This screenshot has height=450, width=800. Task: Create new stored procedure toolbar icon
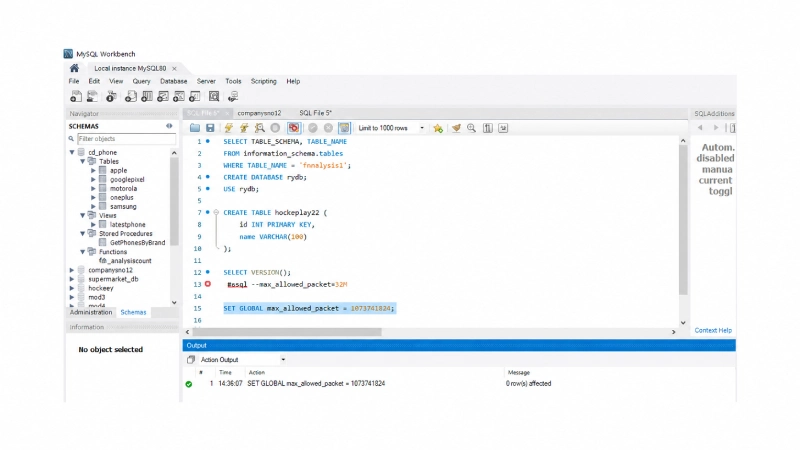coord(179,96)
